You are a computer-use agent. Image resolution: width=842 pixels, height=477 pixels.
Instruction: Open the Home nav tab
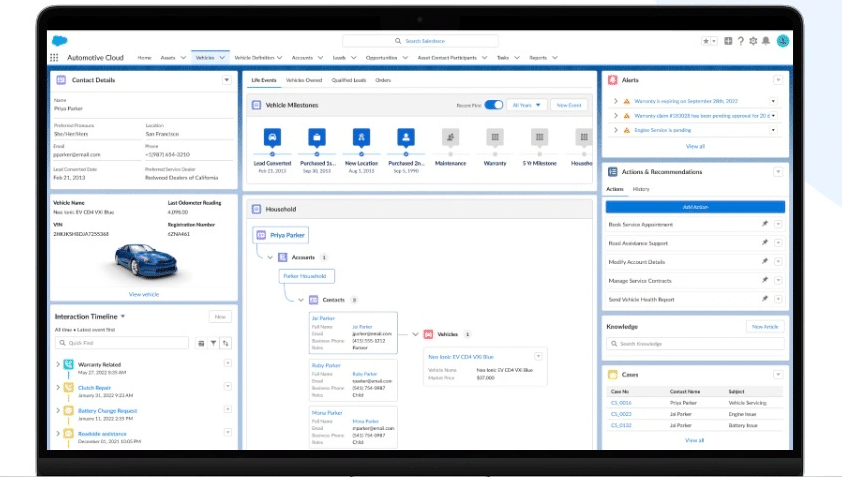tap(144, 57)
